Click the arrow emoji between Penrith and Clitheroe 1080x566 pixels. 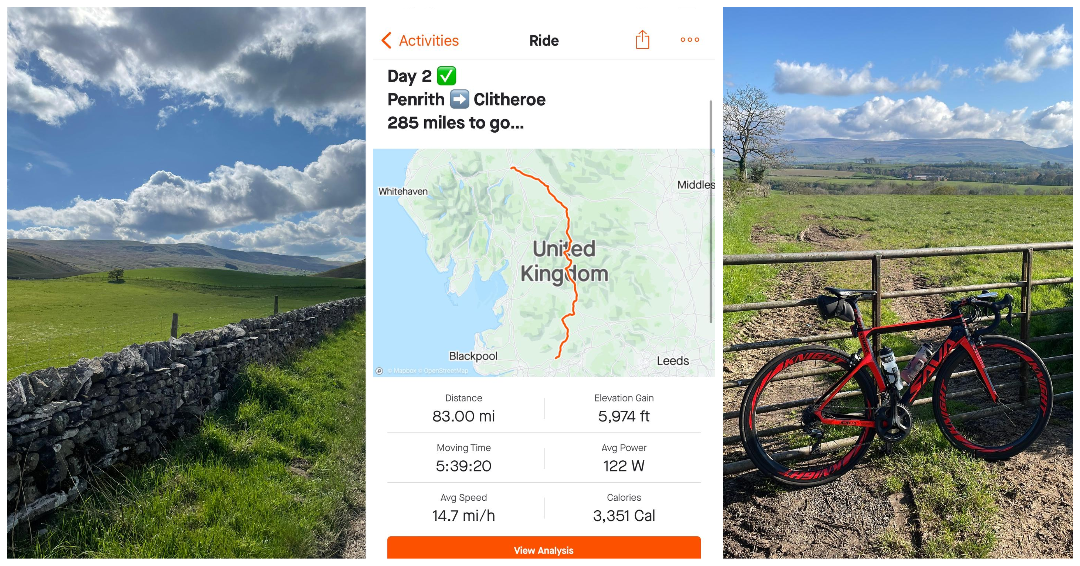(x=459, y=99)
